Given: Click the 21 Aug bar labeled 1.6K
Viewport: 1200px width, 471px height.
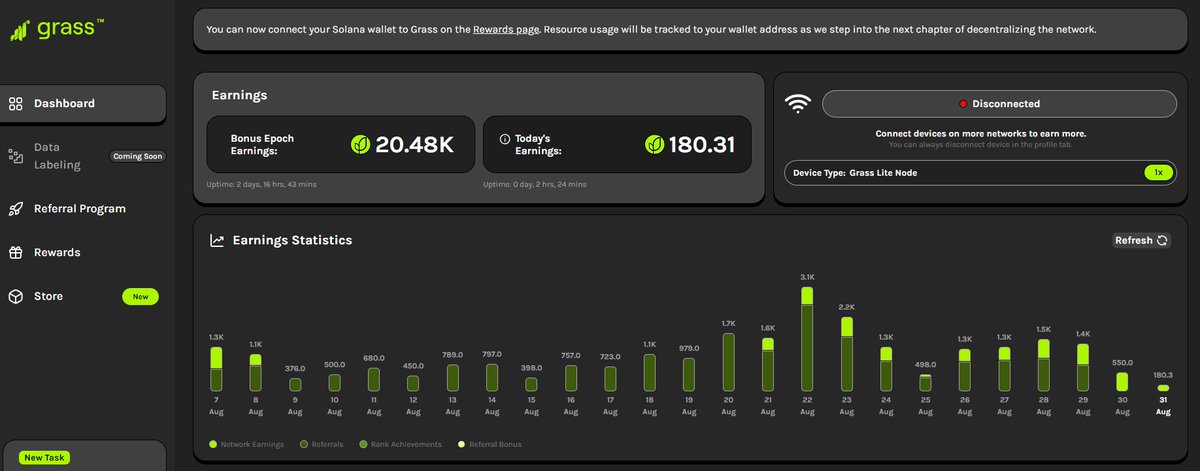Looking at the screenshot, I should pyautogui.click(x=768, y=364).
